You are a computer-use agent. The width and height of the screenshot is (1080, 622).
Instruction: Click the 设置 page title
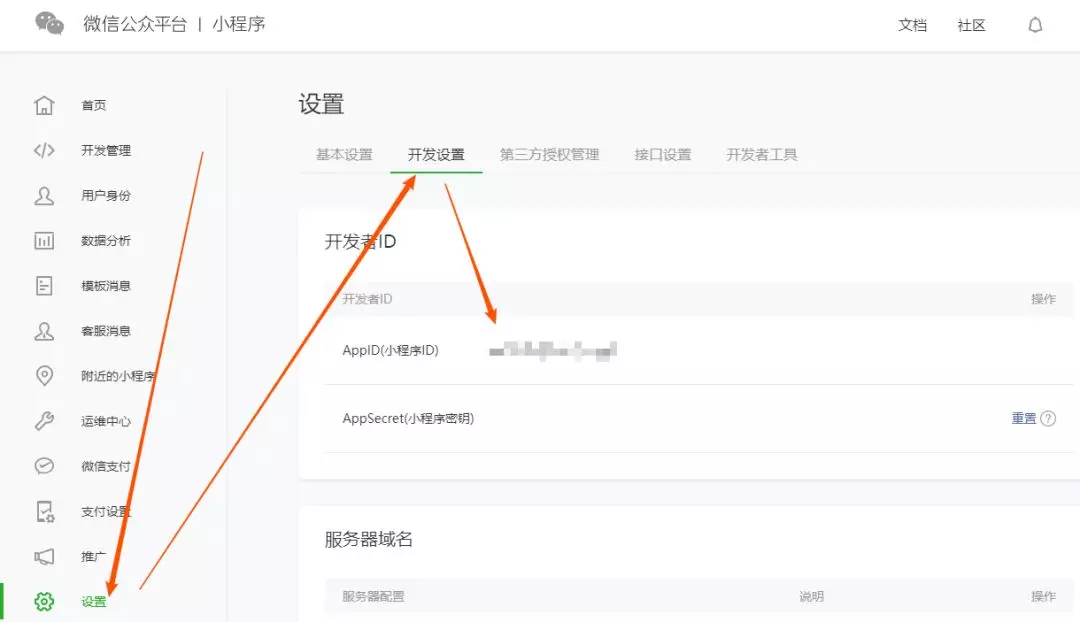(x=321, y=104)
